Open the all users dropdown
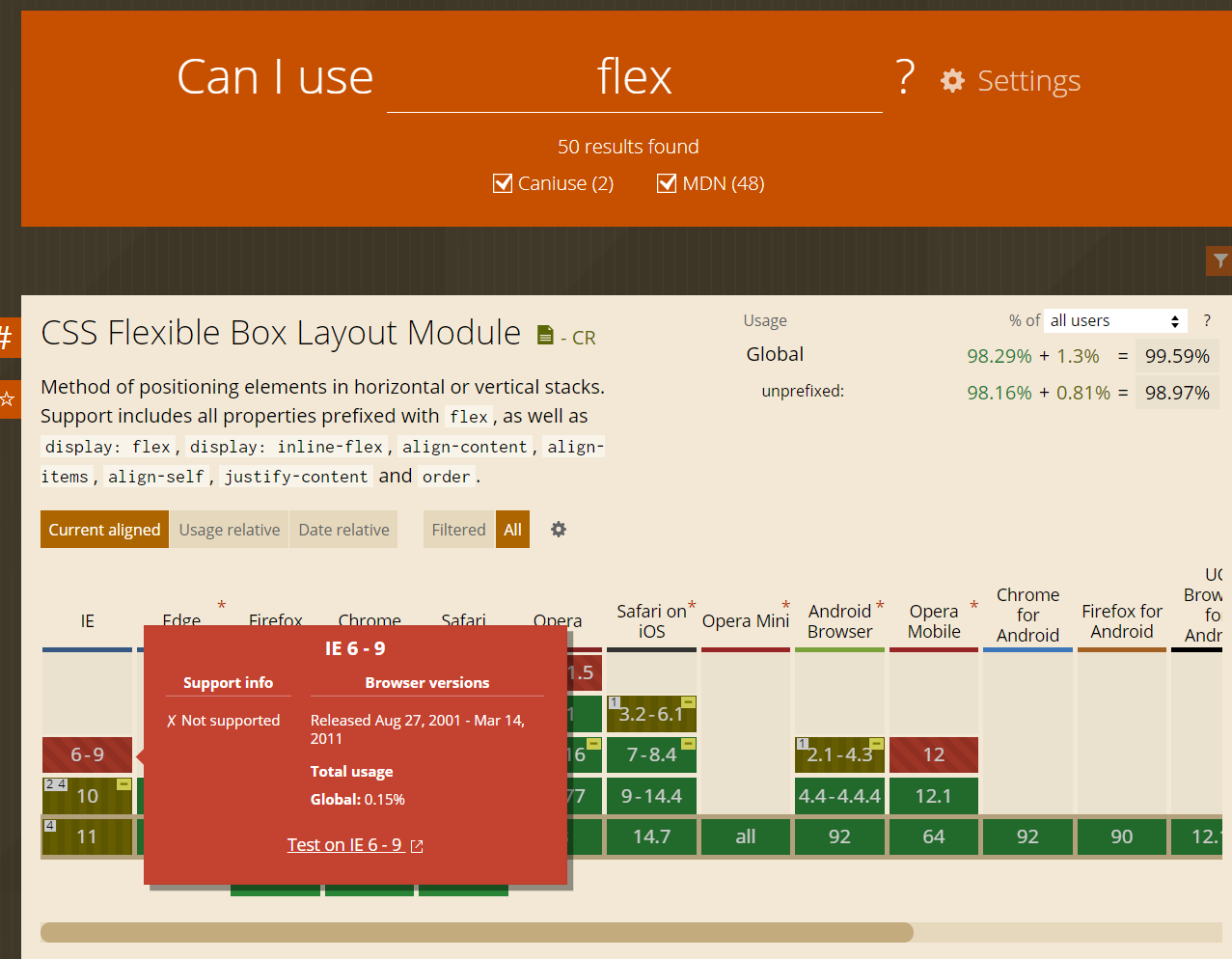Screen dimensions: 1232x959 [x=1116, y=320]
